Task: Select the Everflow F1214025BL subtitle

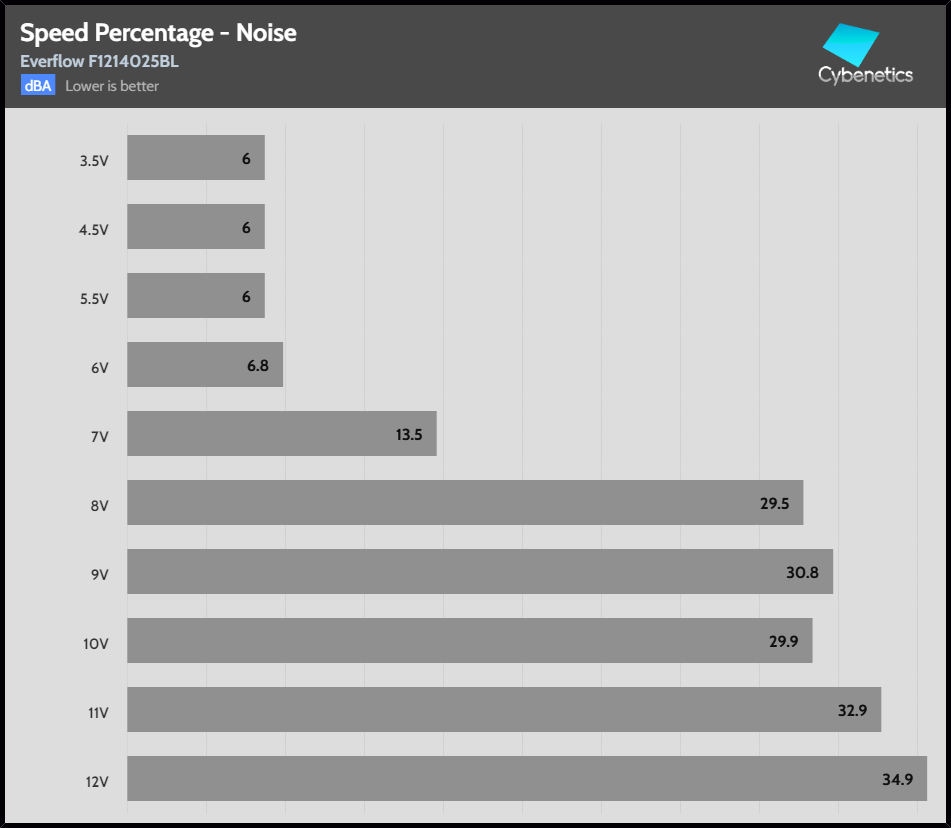Action: tap(99, 61)
